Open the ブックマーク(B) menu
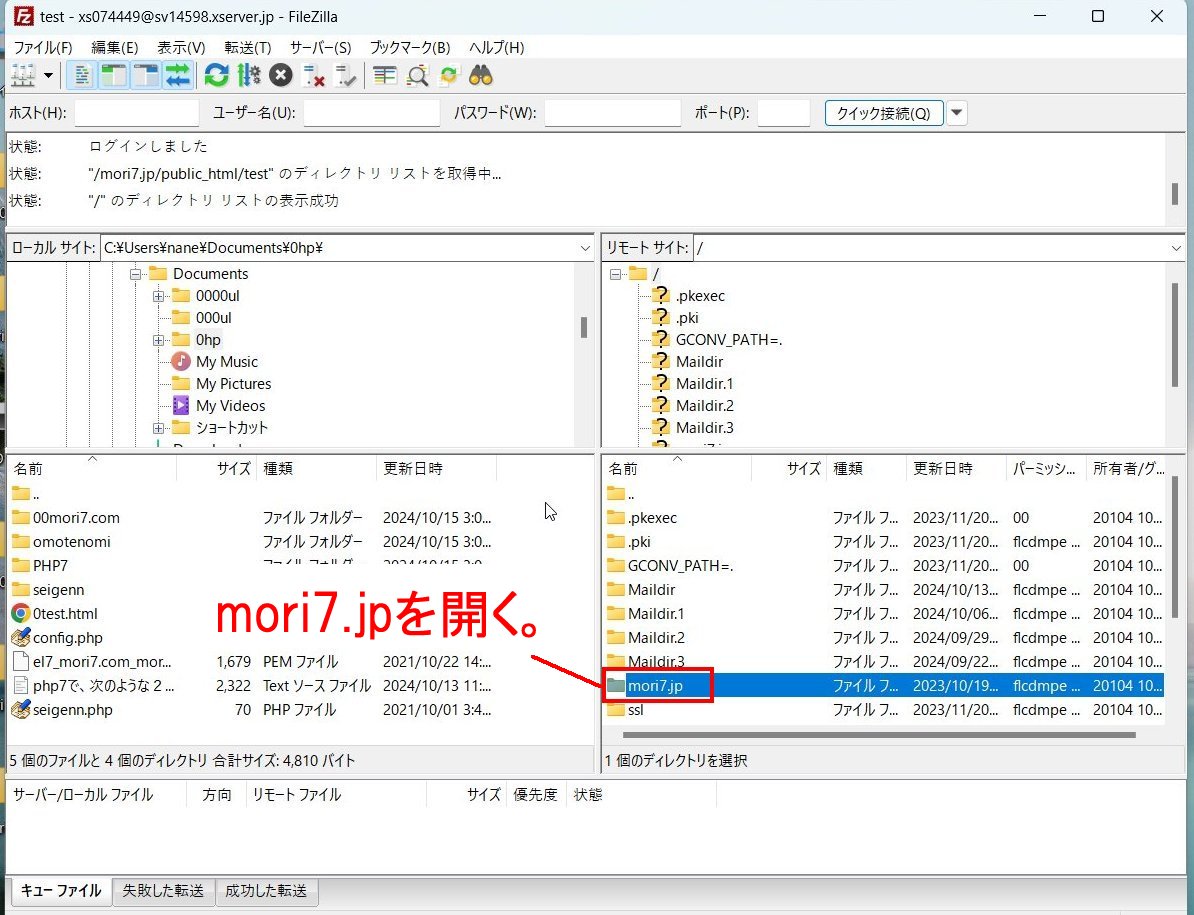Image resolution: width=1194 pixels, height=915 pixels. pyautogui.click(x=410, y=47)
